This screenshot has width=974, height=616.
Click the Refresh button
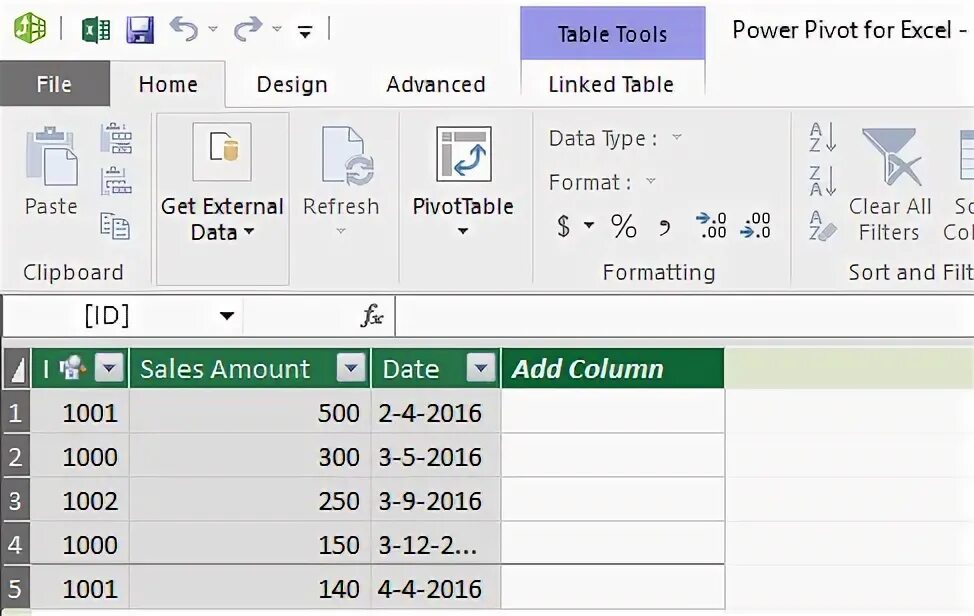click(341, 171)
